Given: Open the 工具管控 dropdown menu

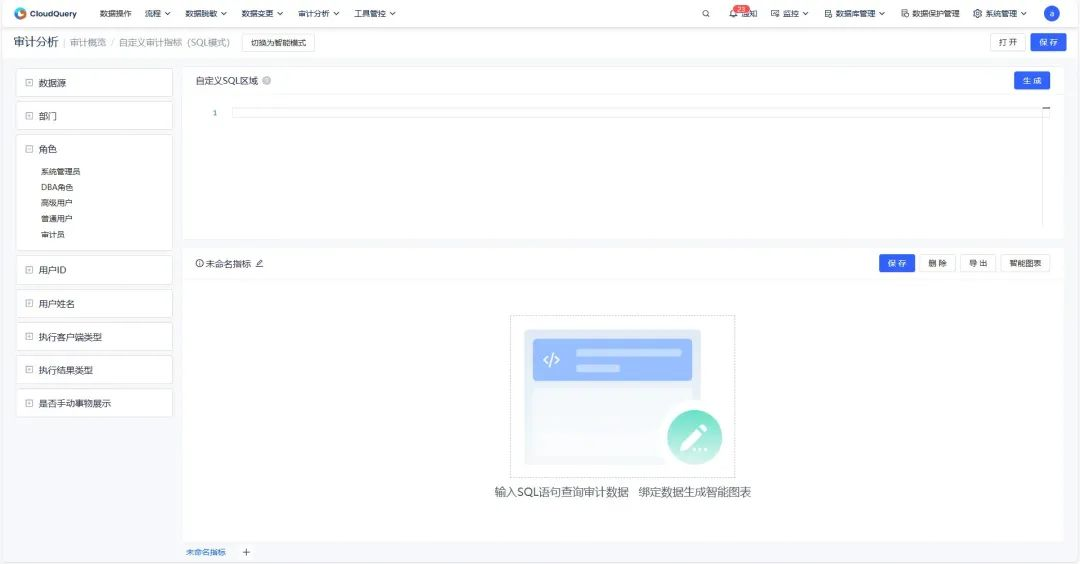Looking at the screenshot, I should 375,14.
